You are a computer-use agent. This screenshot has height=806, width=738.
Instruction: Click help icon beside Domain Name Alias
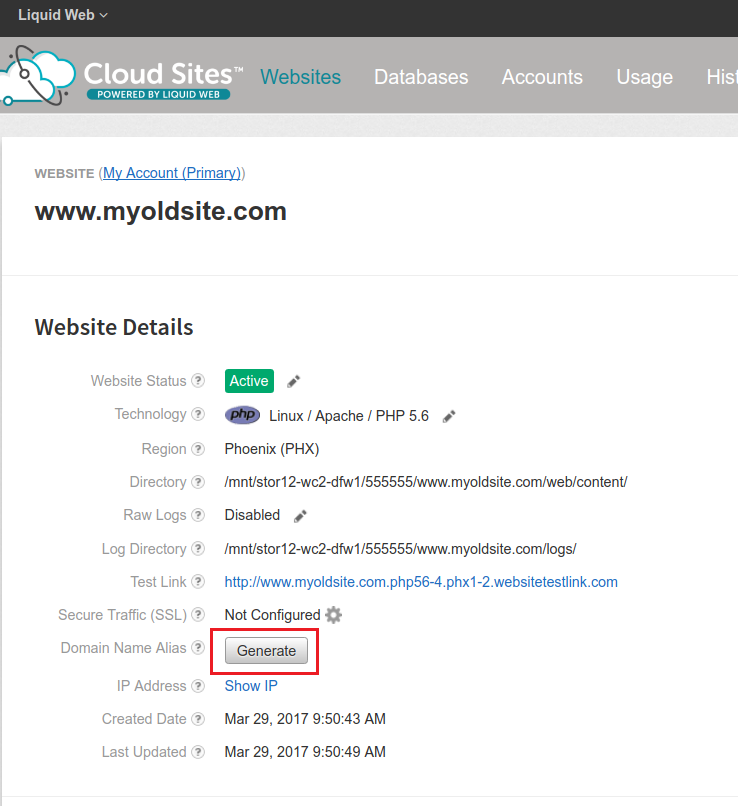[198, 648]
